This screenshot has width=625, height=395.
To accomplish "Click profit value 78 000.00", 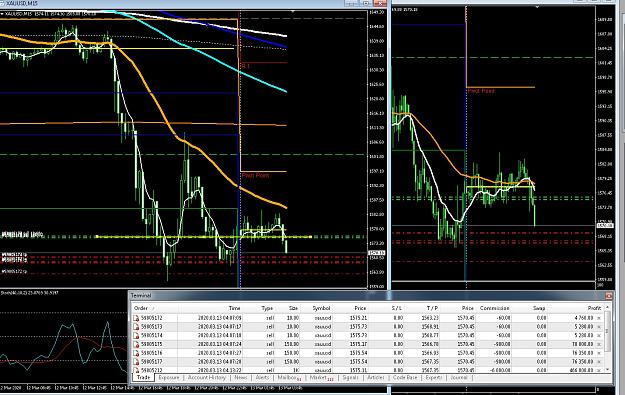I will coord(583,344).
